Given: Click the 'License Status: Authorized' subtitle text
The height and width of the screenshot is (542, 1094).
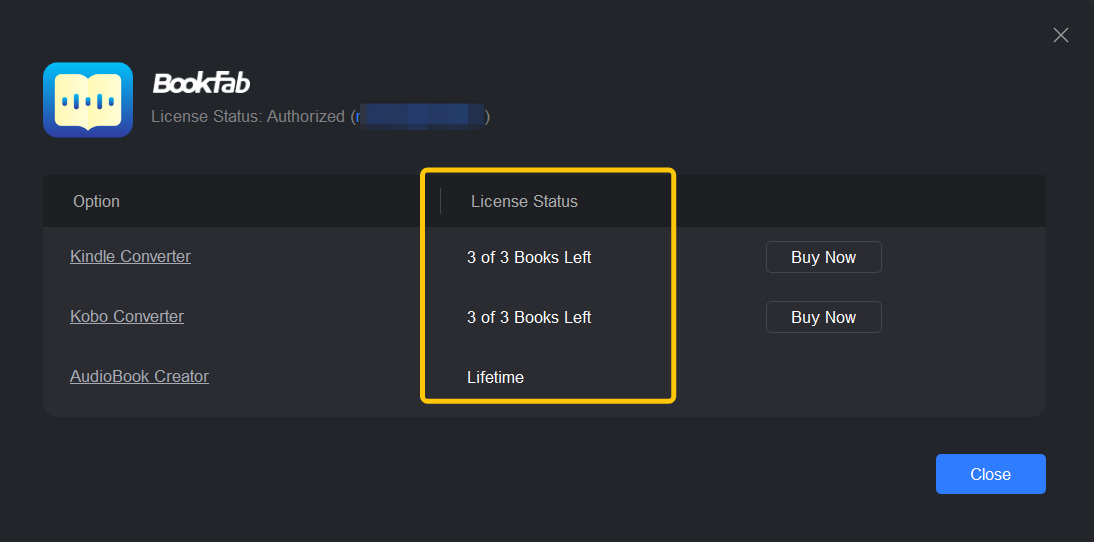Looking at the screenshot, I should [x=247, y=117].
